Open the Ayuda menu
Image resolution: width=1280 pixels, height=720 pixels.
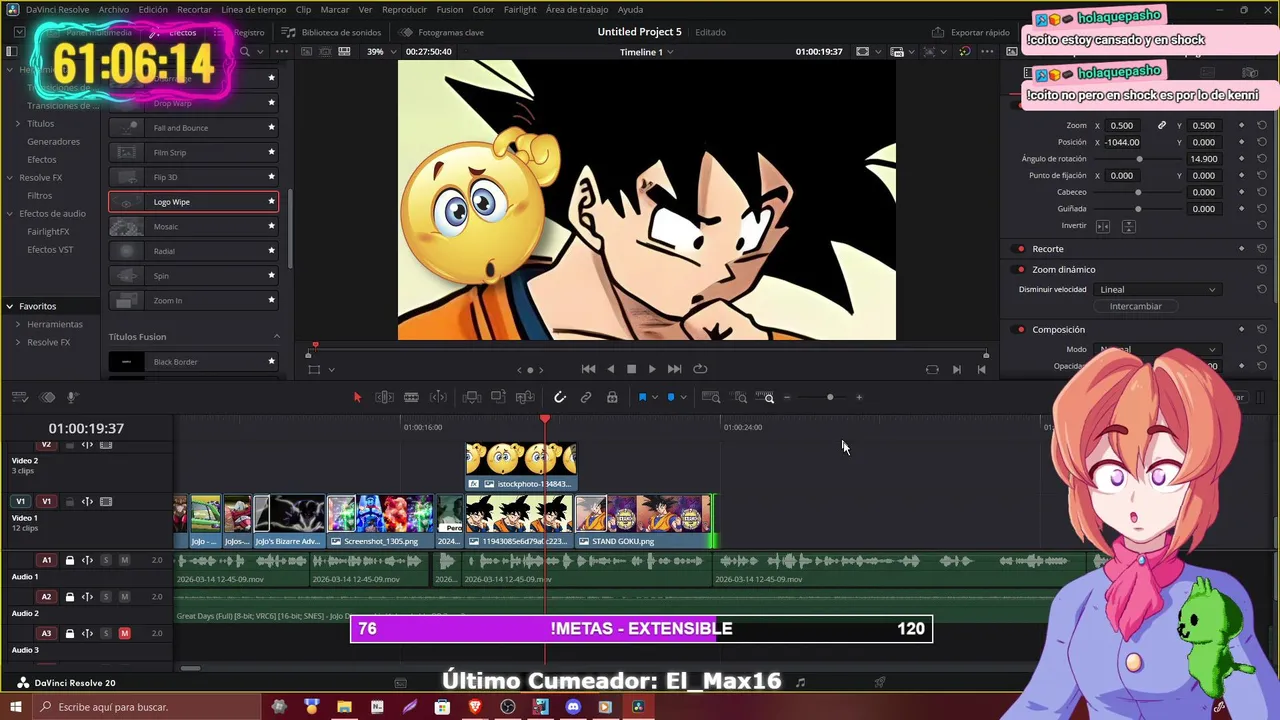[630, 10]
